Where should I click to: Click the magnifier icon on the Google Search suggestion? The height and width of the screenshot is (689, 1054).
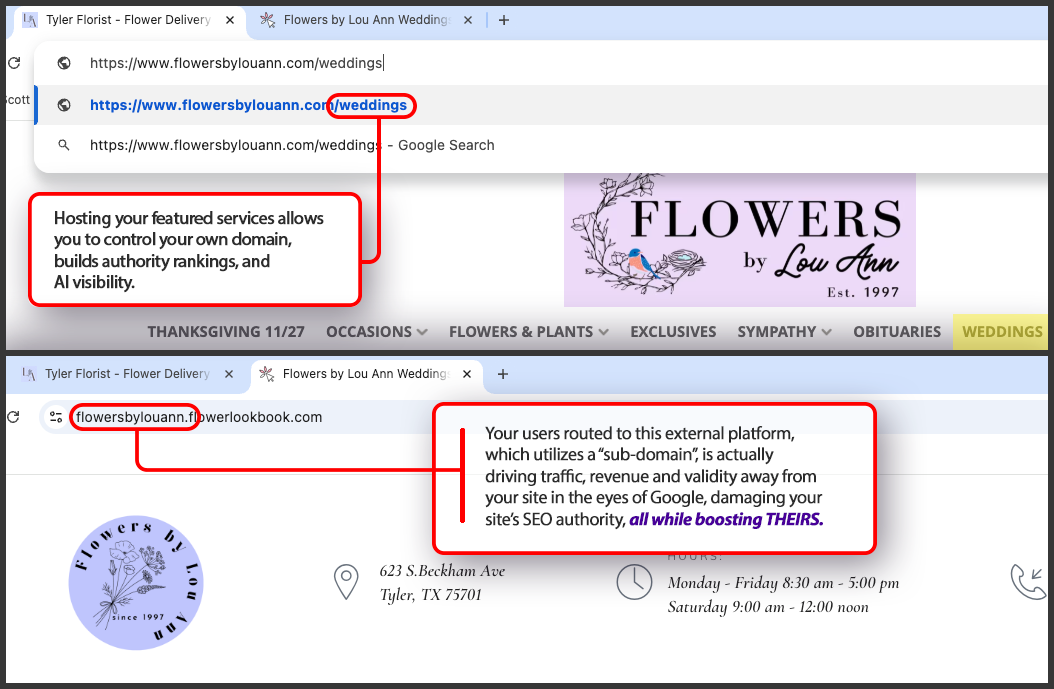pos(64,145)
